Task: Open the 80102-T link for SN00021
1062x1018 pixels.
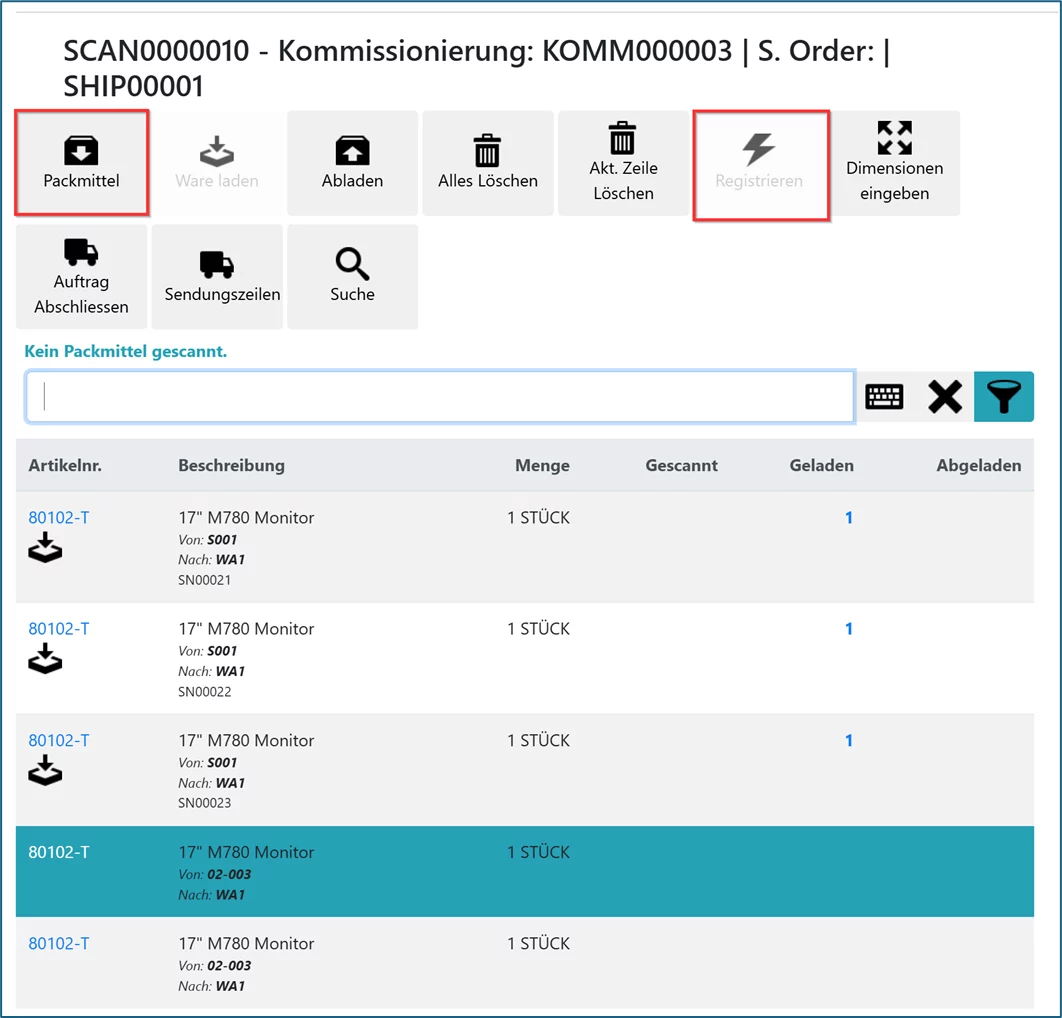Action: click(x=59, y=517)
